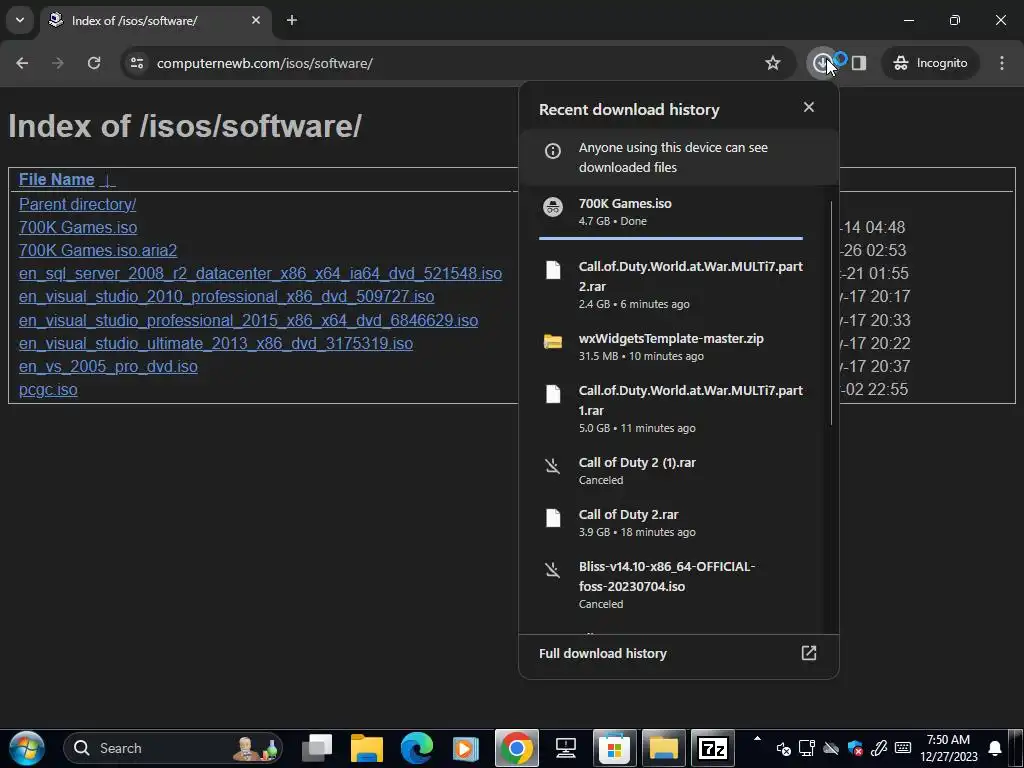Open site information icon in address bar
Screen dimensions: 1024x768
pyautogui.click(x=137, y=63)
